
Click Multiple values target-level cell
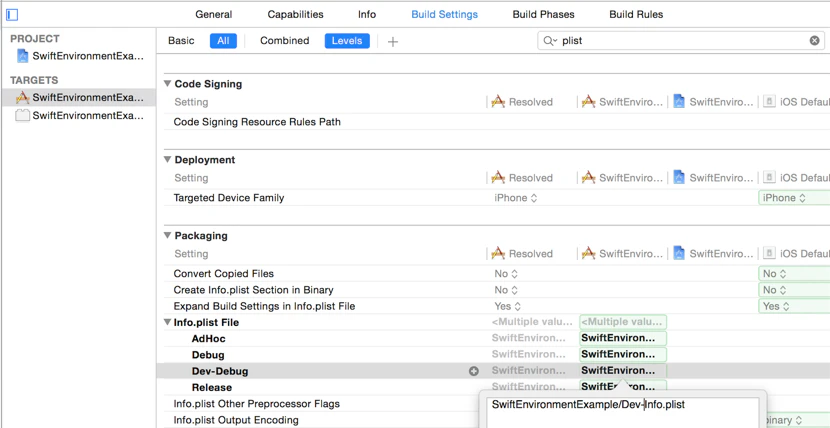point(623,322)
